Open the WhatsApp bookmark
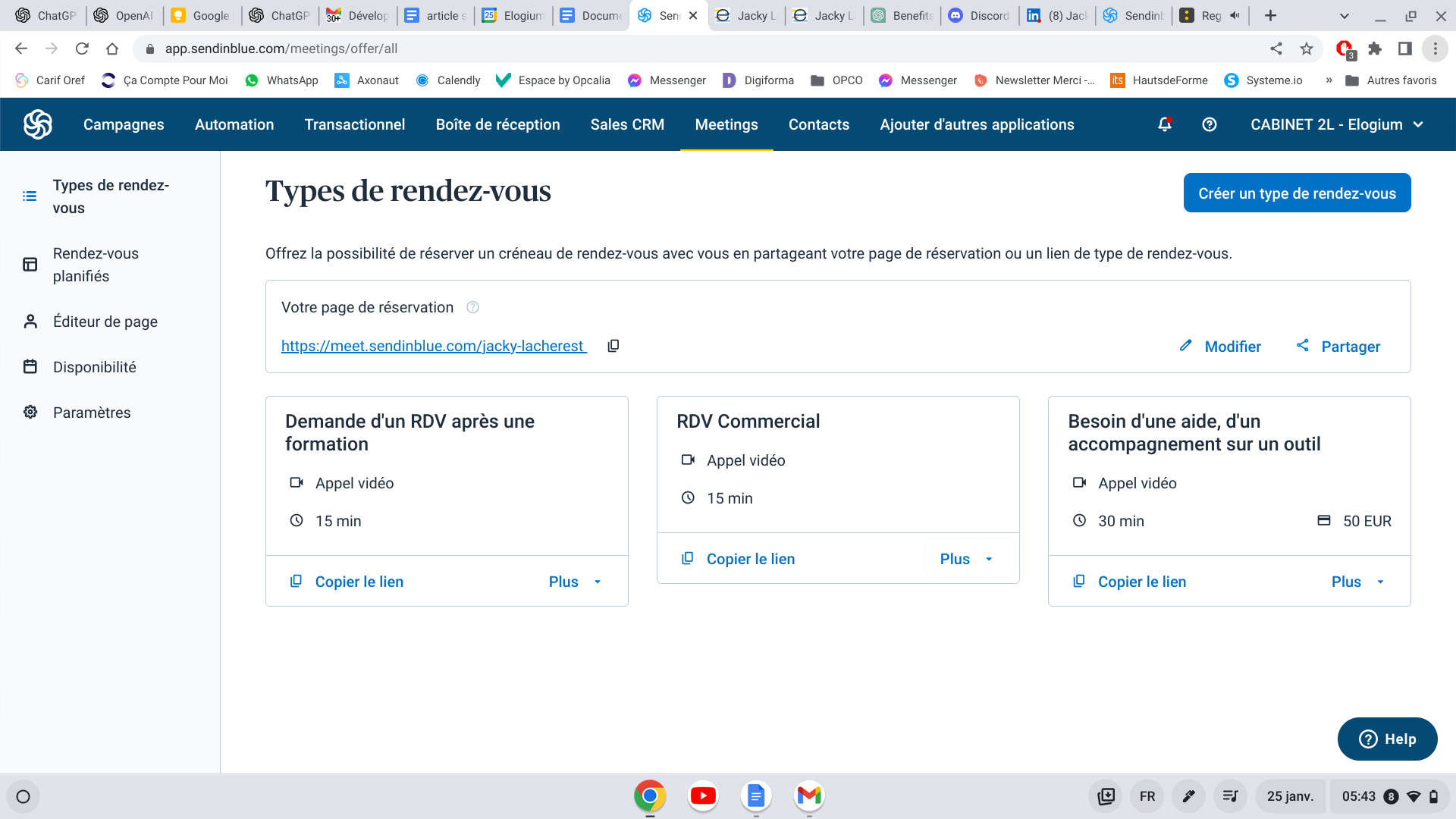The height and width of the screenshot is (819, 1456). [281, 80]
